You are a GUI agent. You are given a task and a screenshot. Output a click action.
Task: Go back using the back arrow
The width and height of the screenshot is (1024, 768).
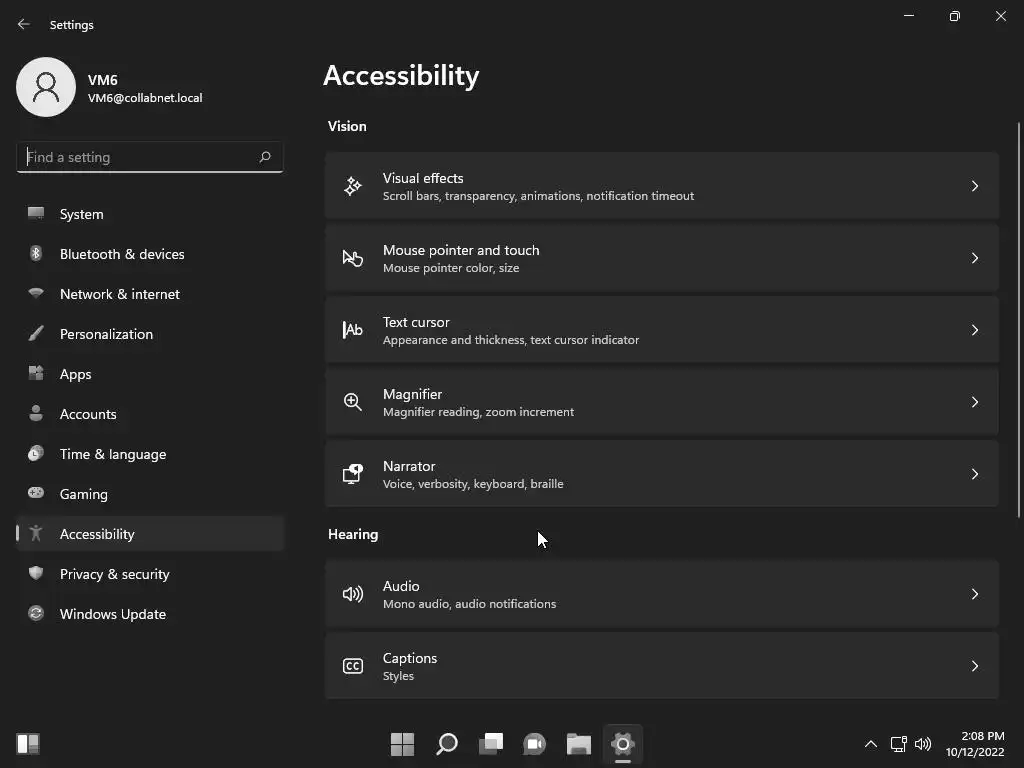tap(24, 24)
